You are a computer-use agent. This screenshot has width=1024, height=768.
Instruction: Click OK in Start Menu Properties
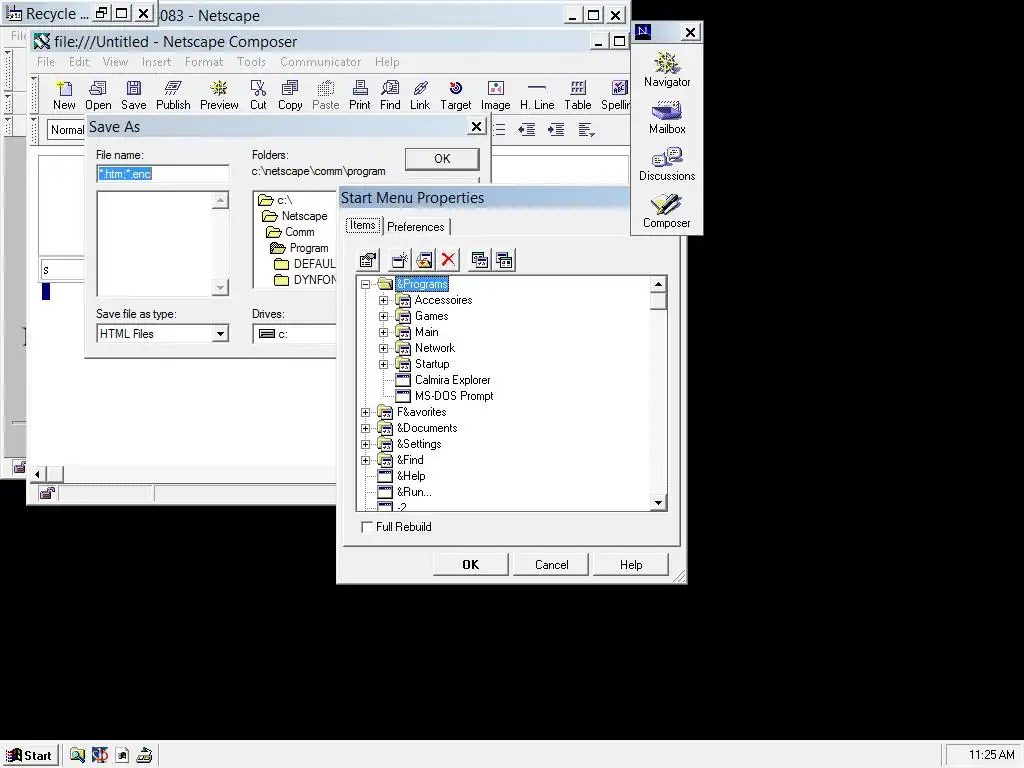coord(470,565)
